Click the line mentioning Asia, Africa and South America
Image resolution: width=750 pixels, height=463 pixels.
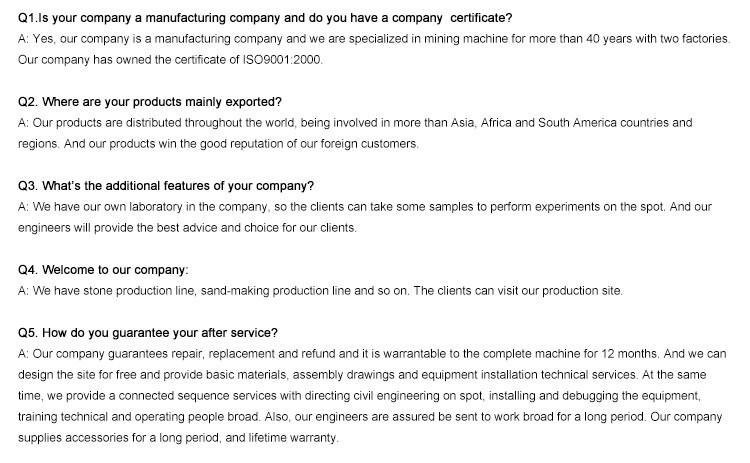[355, 123]
